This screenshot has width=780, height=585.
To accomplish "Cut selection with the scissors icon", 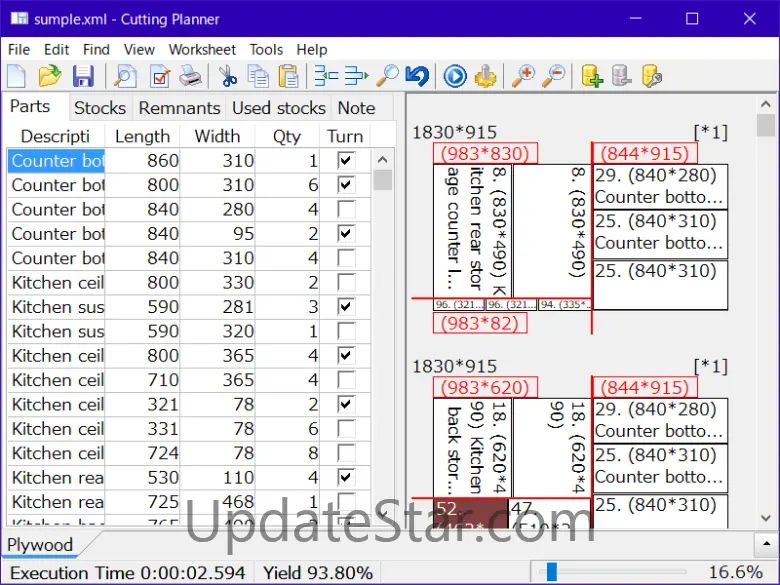I will [x=227, y=76].
